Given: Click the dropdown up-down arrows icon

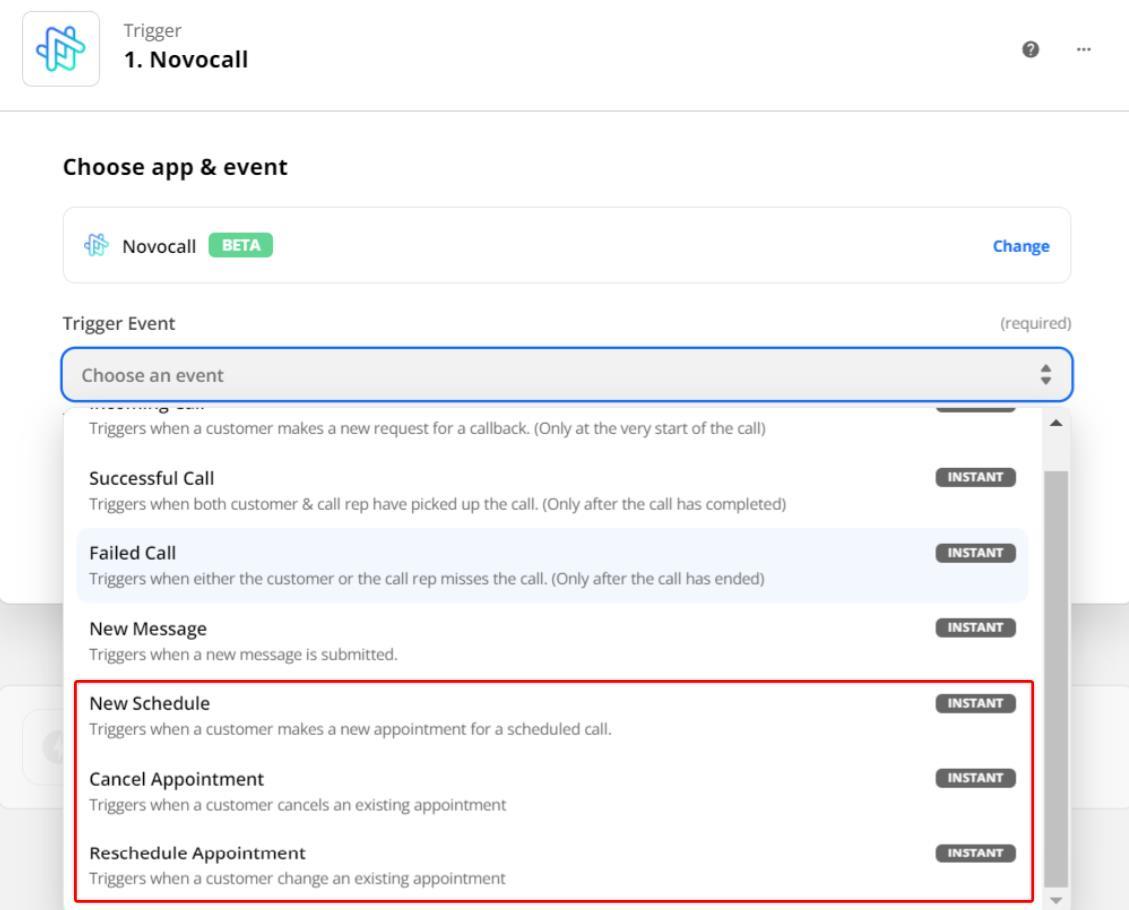Looking at the screenshot, I should (x=1045, y=374).
